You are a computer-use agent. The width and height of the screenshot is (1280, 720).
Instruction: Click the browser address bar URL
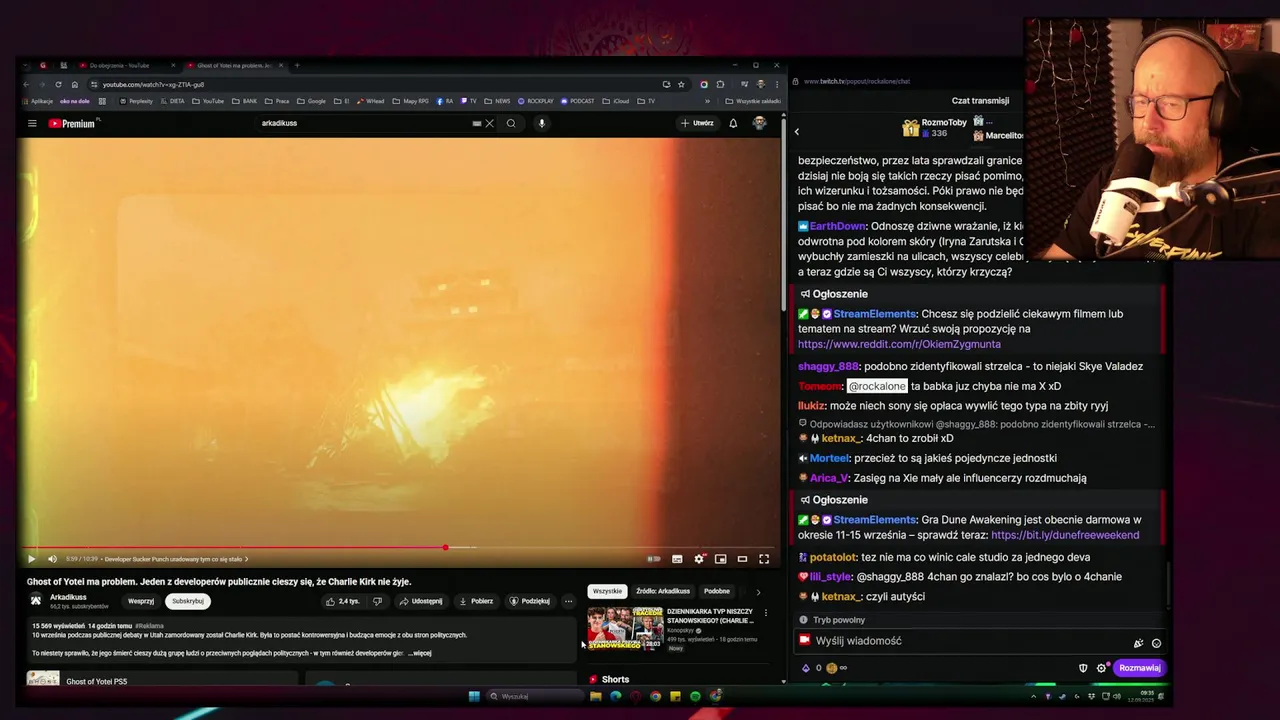tap(153, 85)
